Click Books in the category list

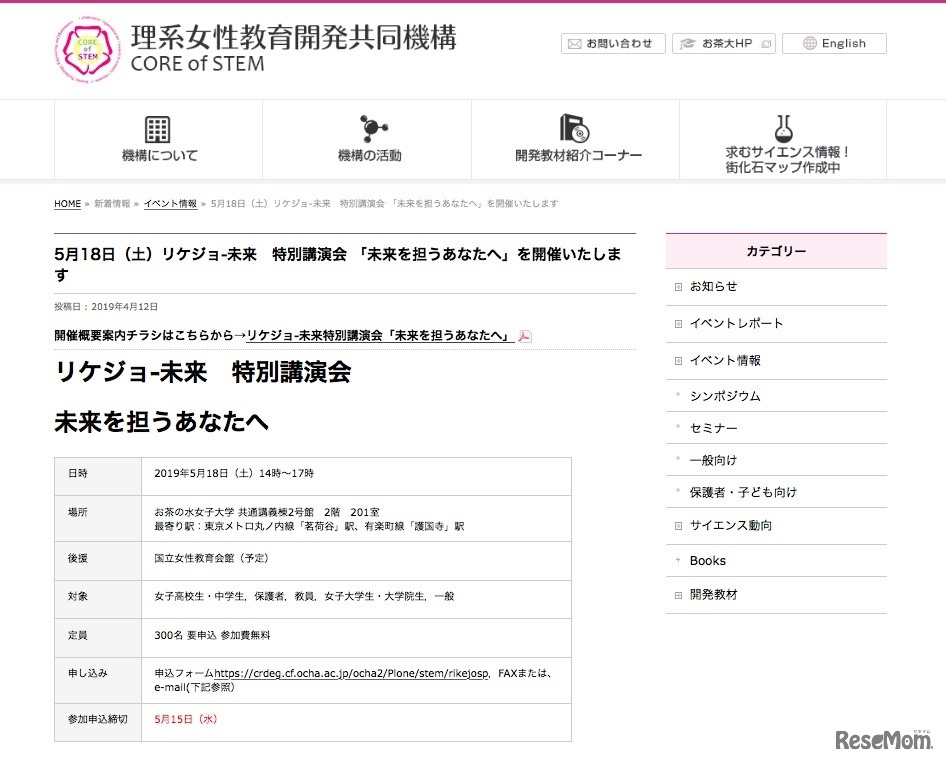[x=706, y=561]
